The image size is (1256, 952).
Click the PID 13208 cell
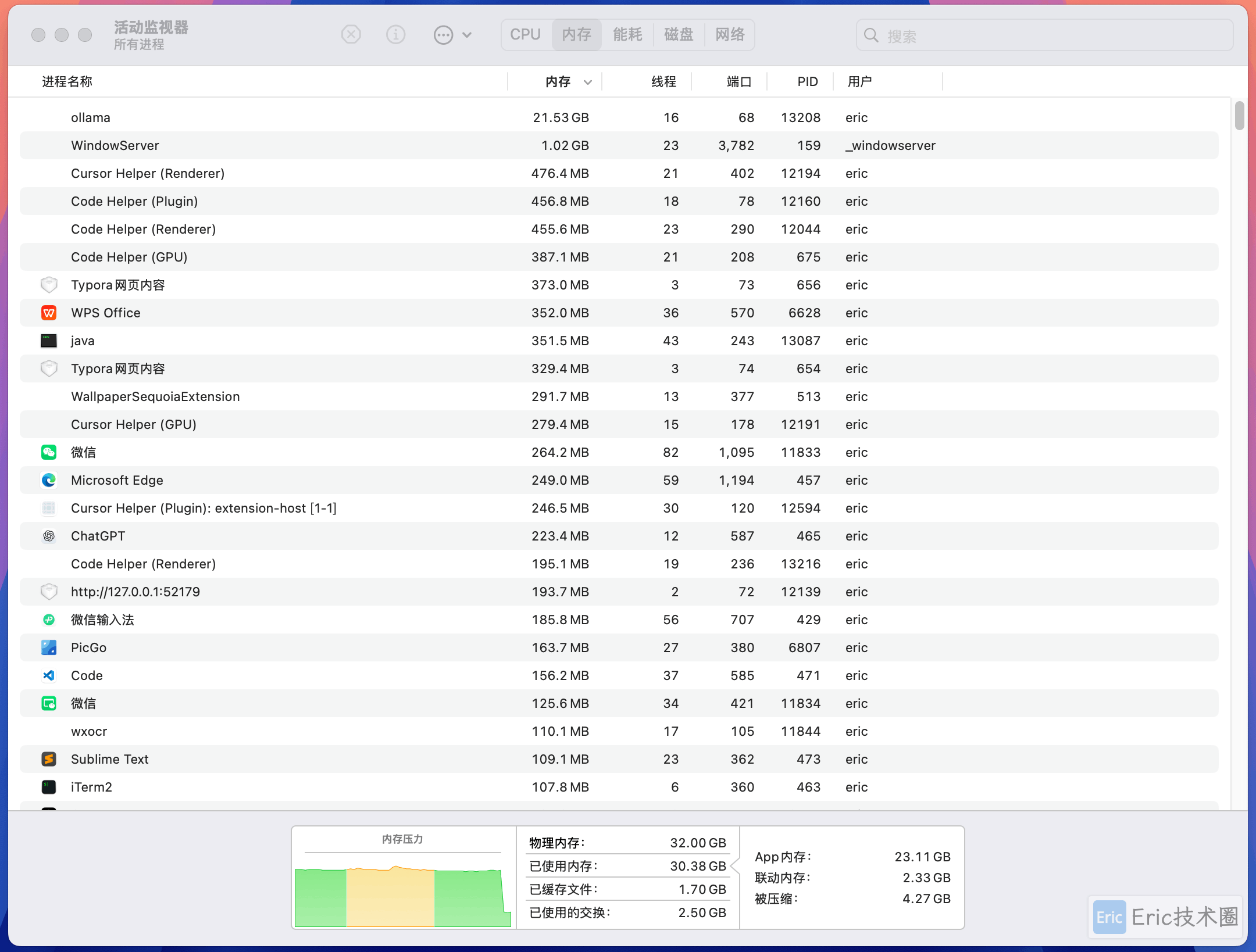[801, 117]
